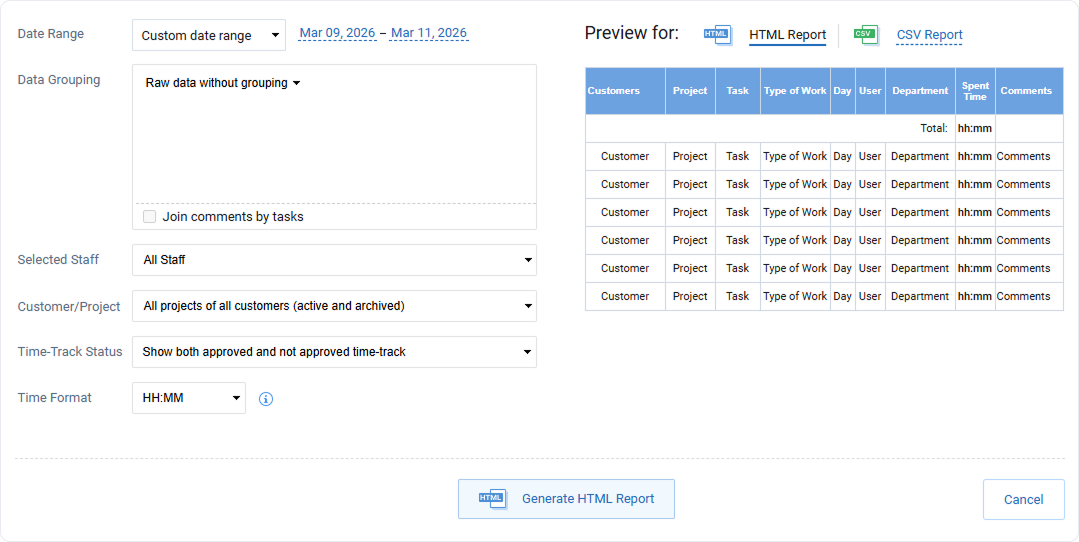This screenshot has width=1079, height=542.
Task: Click the green CSV file icon
Action: 865,35
